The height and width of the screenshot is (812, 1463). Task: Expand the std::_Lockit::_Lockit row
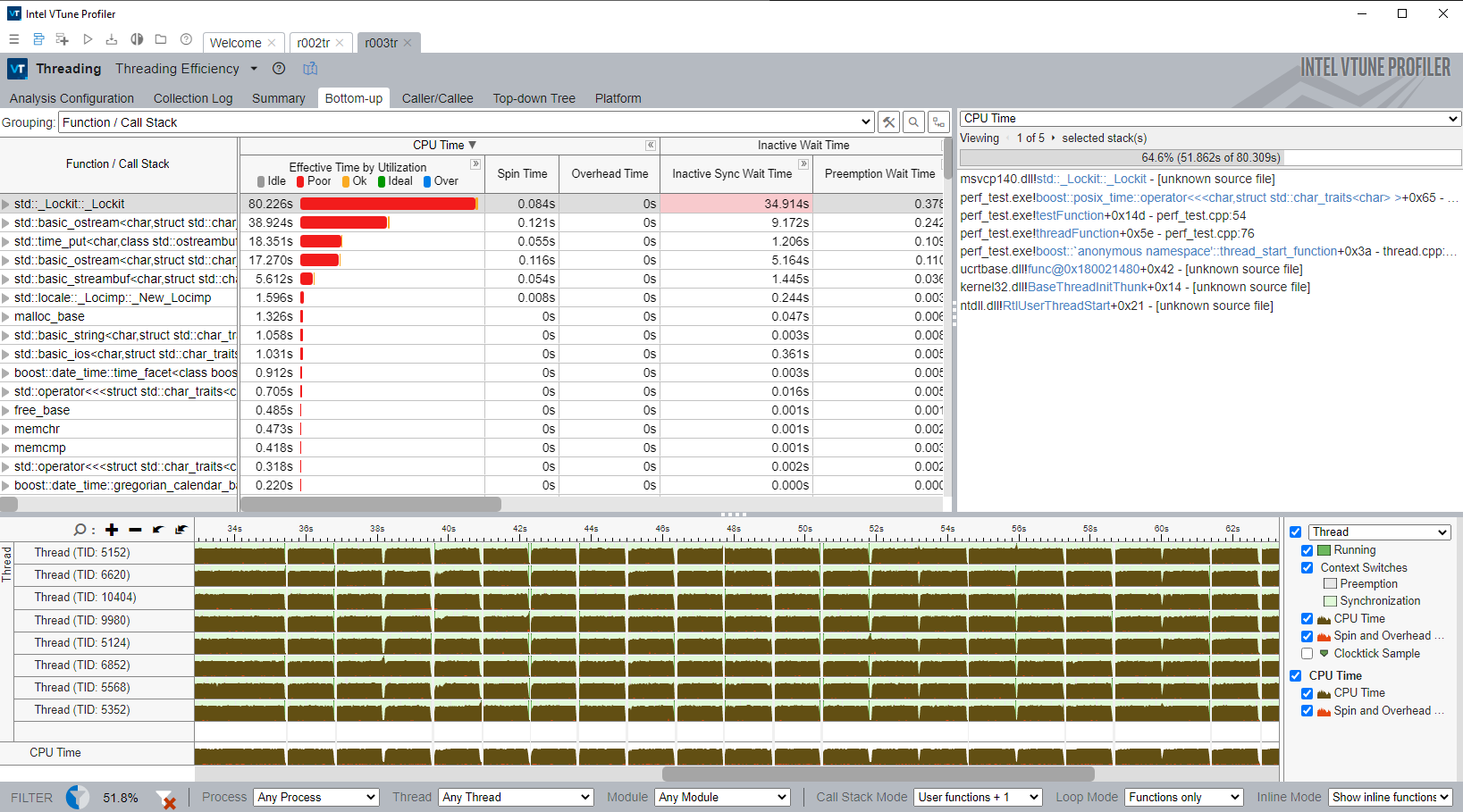(6, 204)
